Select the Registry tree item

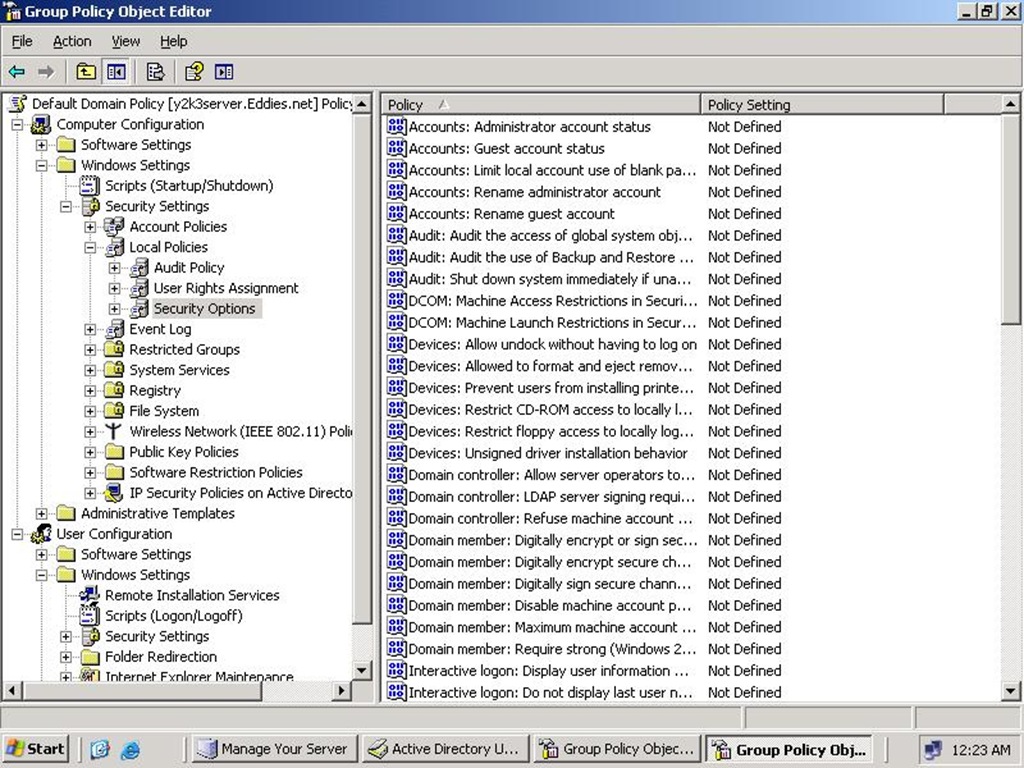155,391
